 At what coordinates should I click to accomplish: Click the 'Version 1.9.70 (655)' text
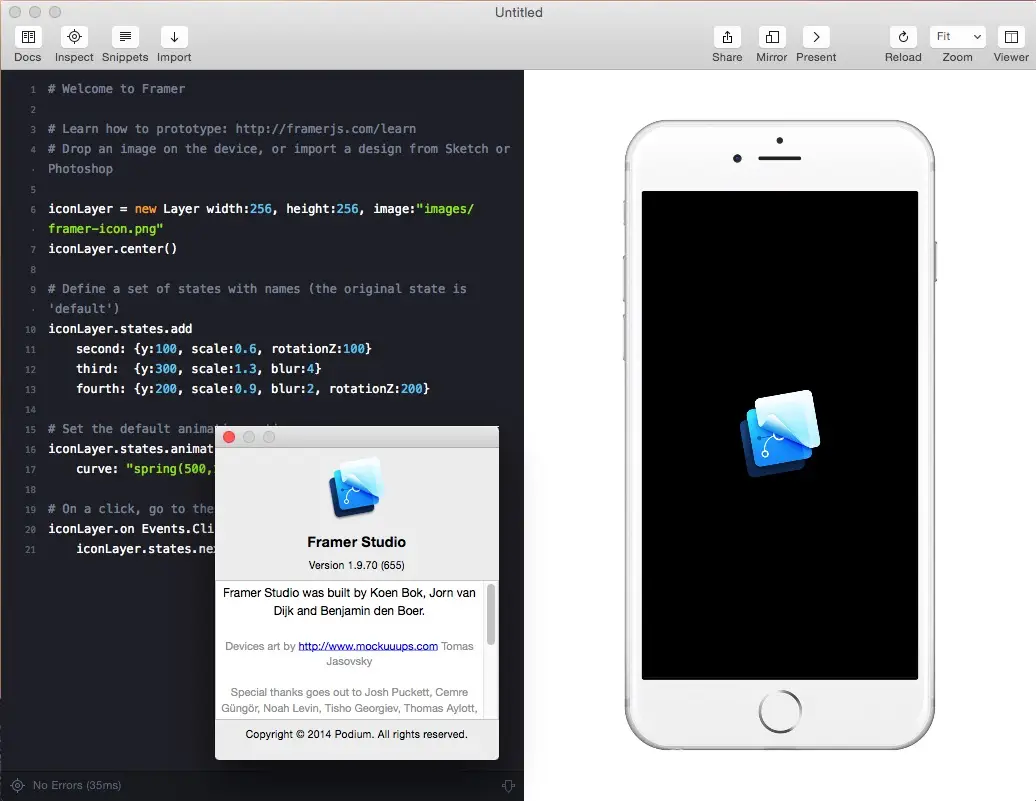pos(356,565)
